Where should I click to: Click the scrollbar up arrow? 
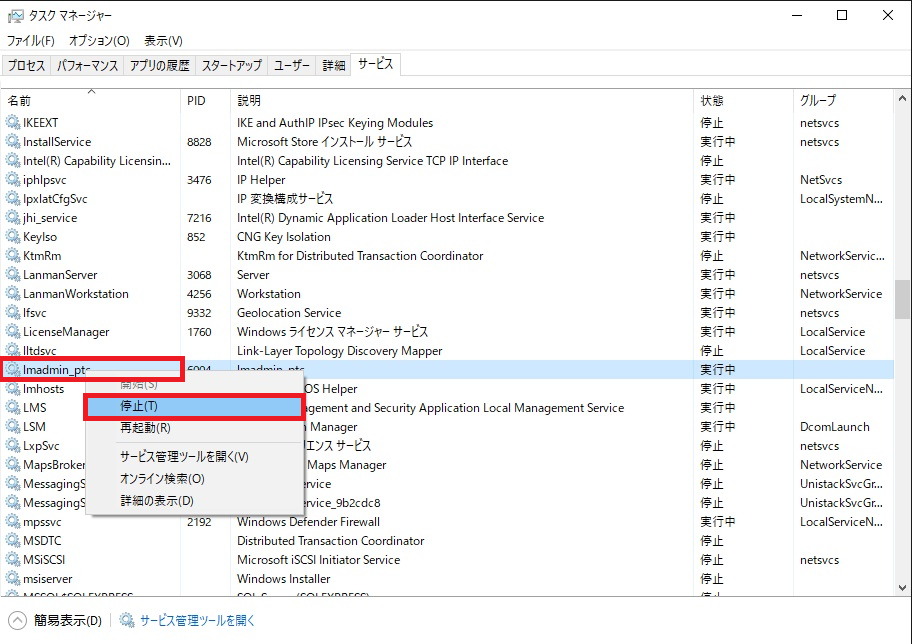tap(902, 98)
